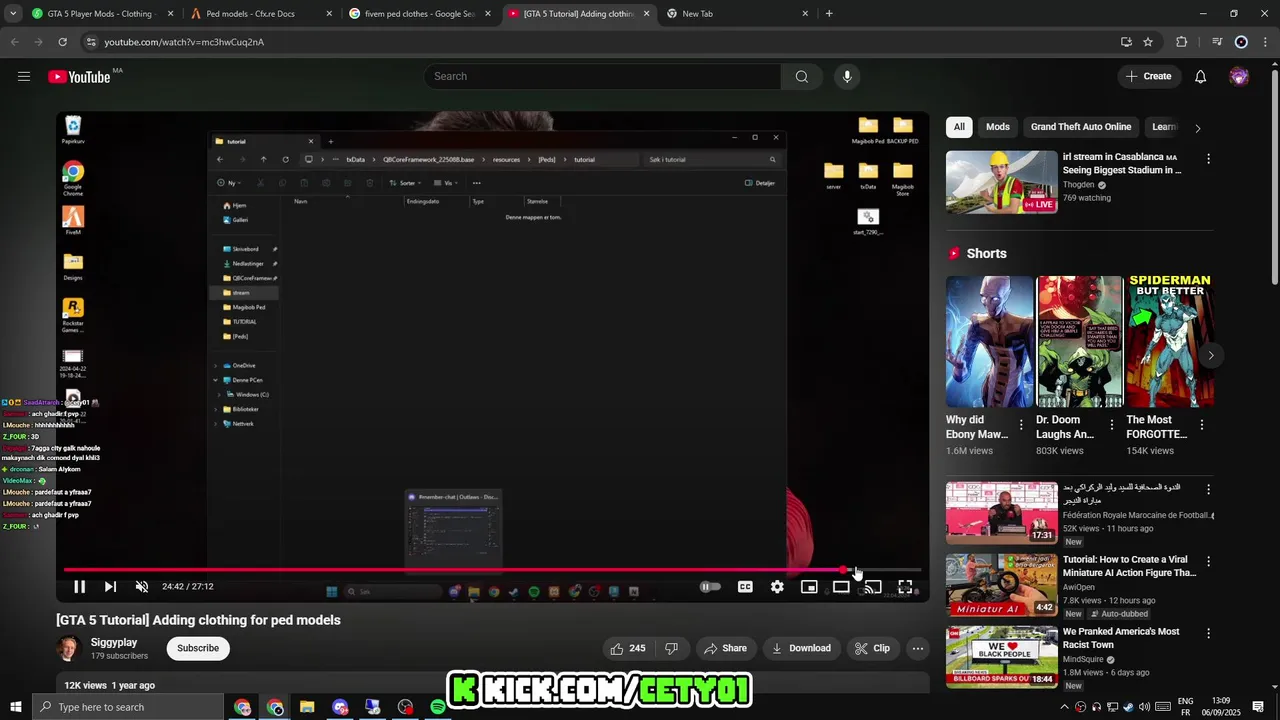
Task: Focus the YouTube search box
Action: pyautogui.click(x=603, y=76)
